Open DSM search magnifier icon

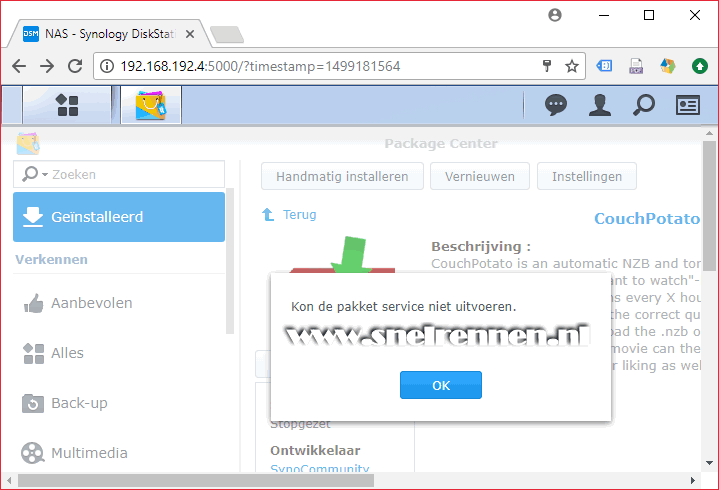point(643,105)
